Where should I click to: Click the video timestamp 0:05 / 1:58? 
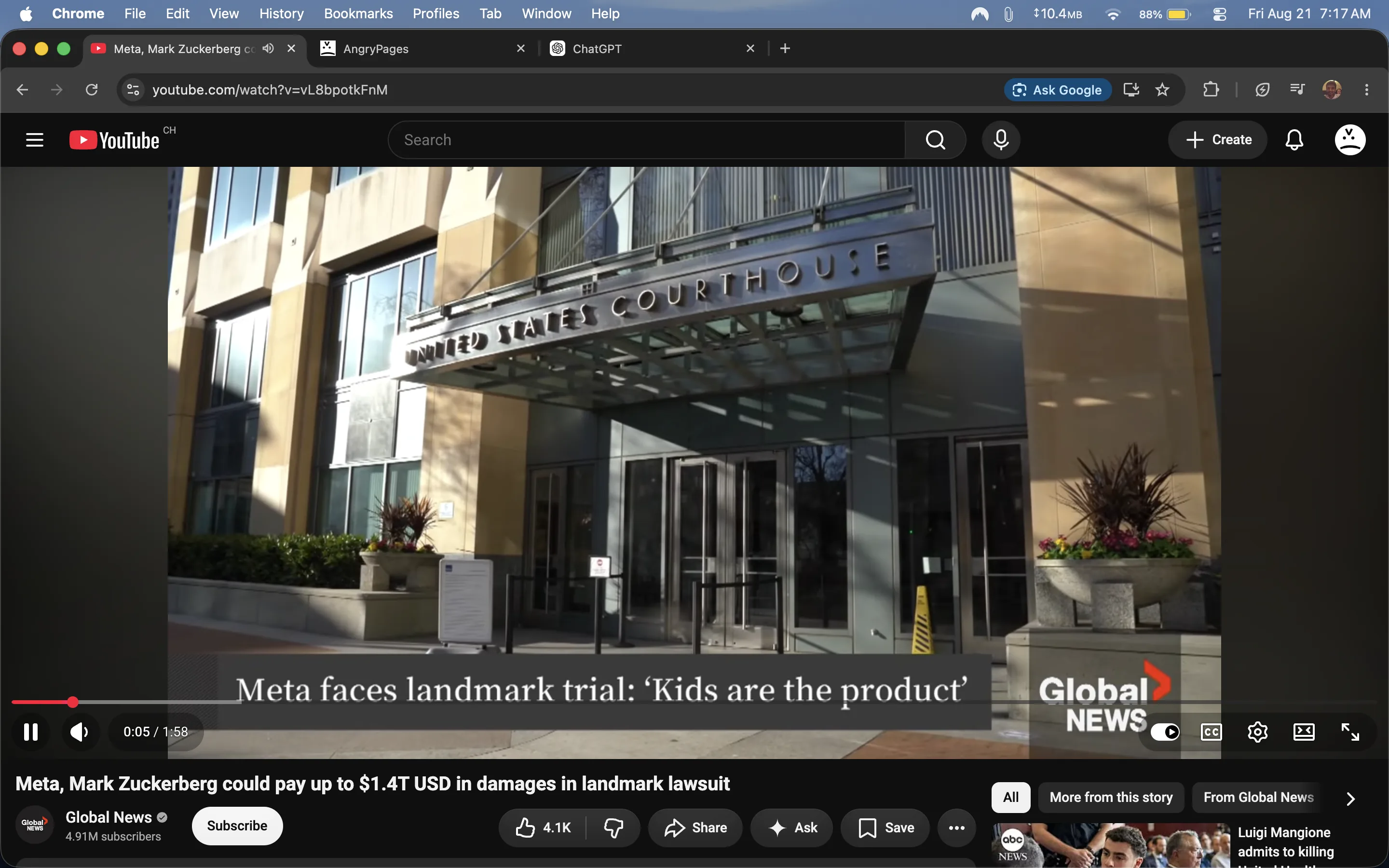coord(156,732)
